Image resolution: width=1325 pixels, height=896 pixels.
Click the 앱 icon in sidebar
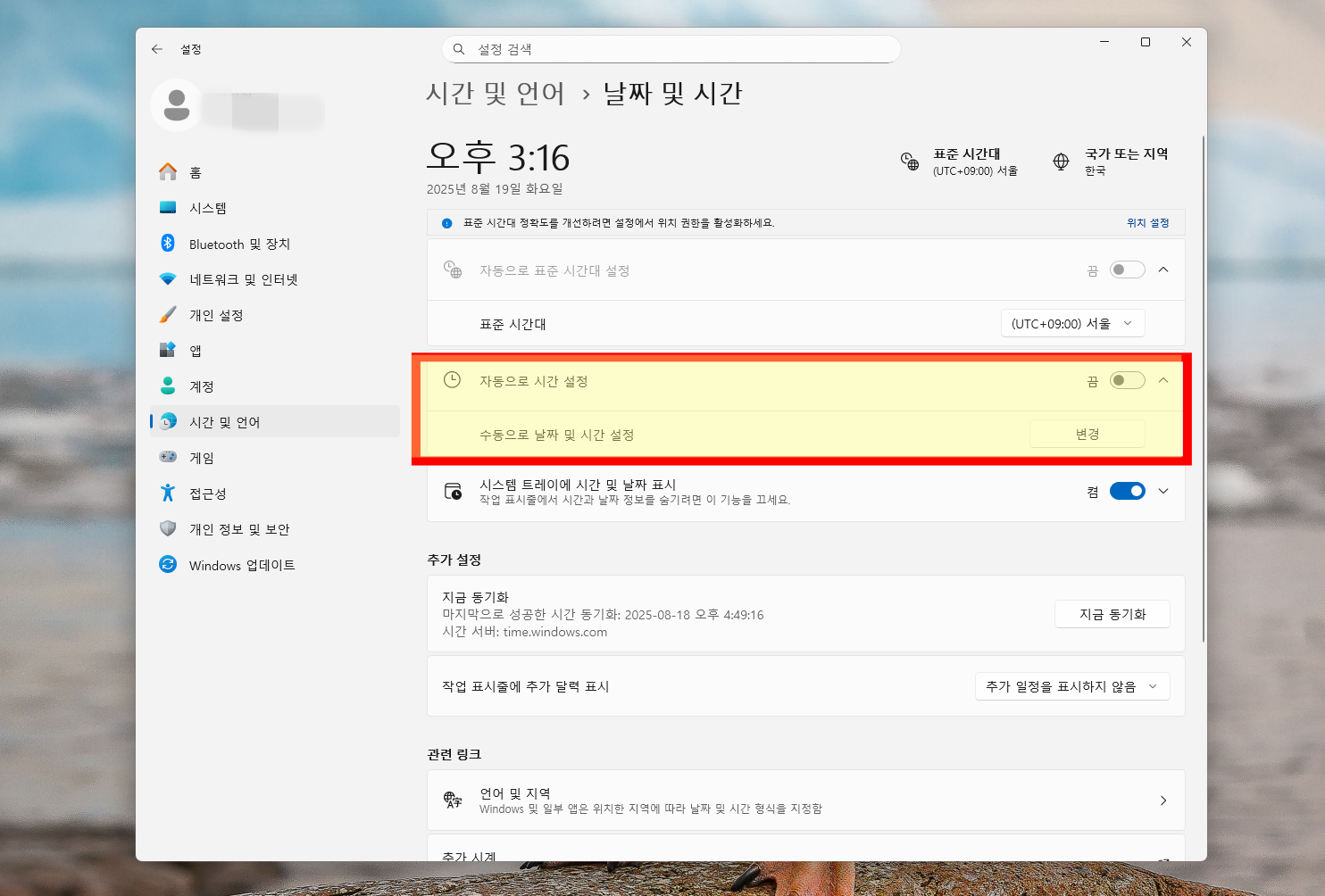click(x=168, y=350)
